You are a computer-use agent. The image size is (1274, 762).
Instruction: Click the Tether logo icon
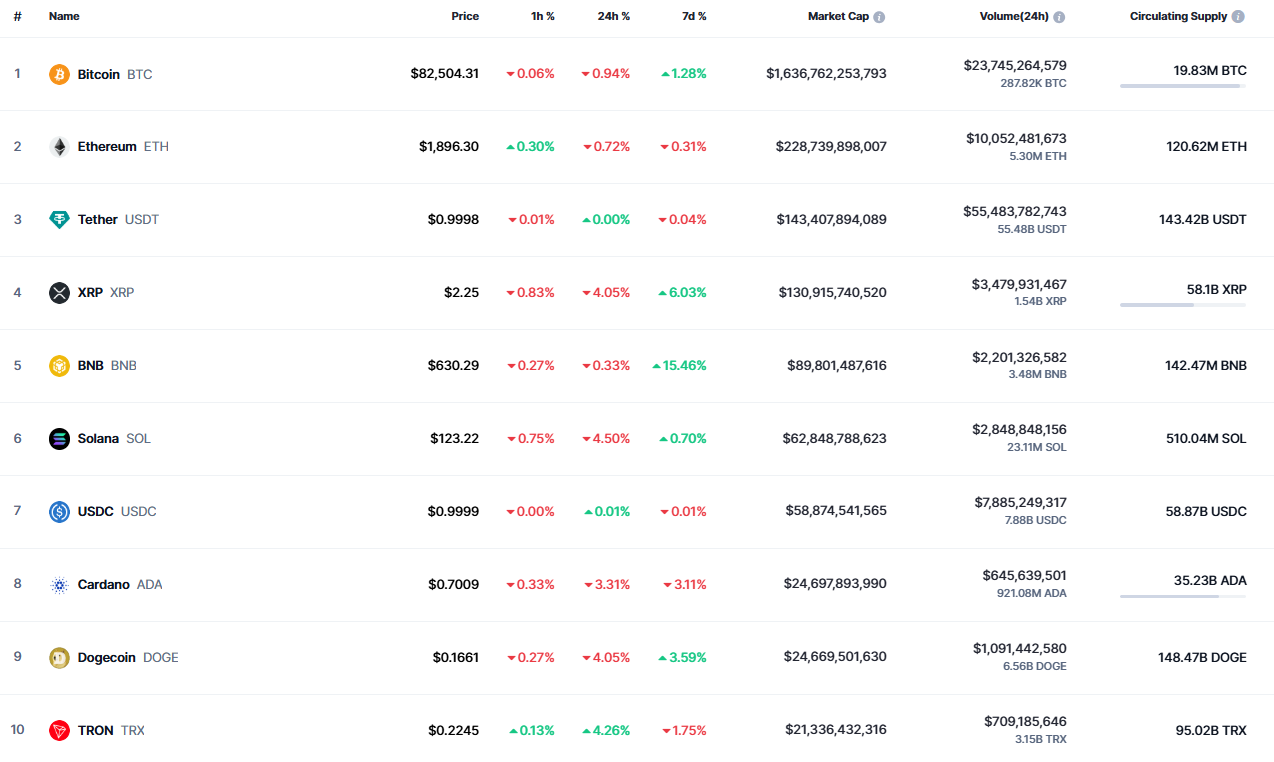[59, 220]
